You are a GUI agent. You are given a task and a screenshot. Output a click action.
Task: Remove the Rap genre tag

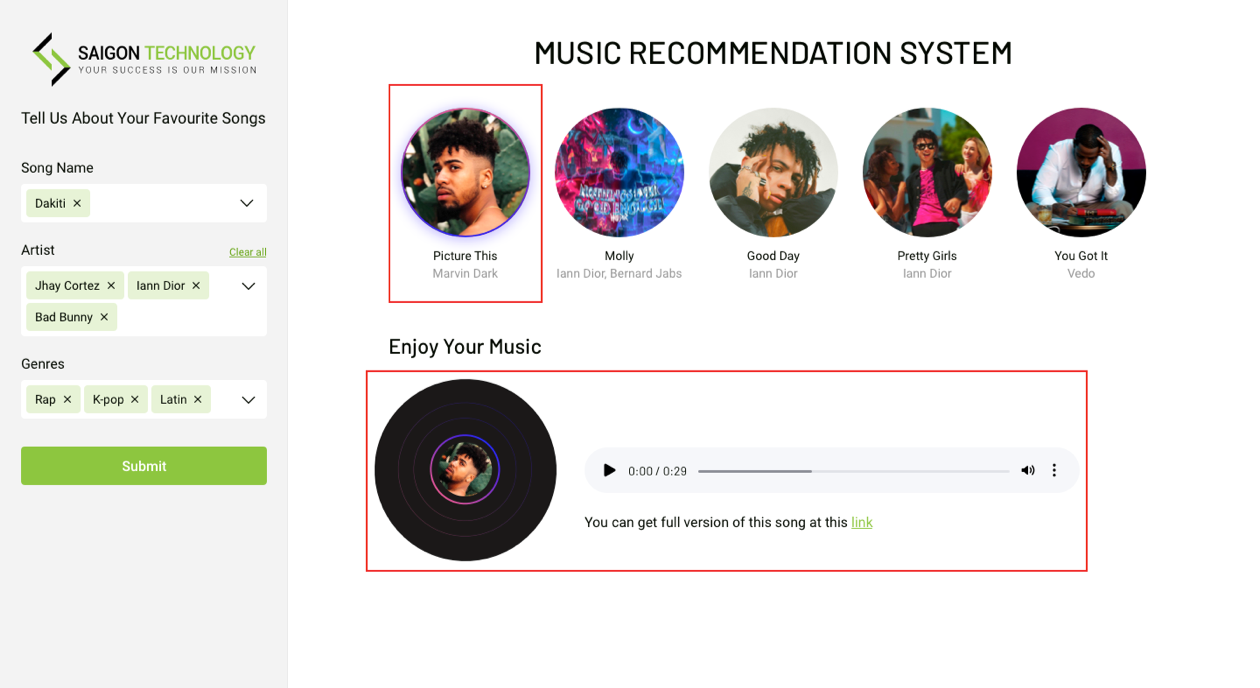[67, 399]
